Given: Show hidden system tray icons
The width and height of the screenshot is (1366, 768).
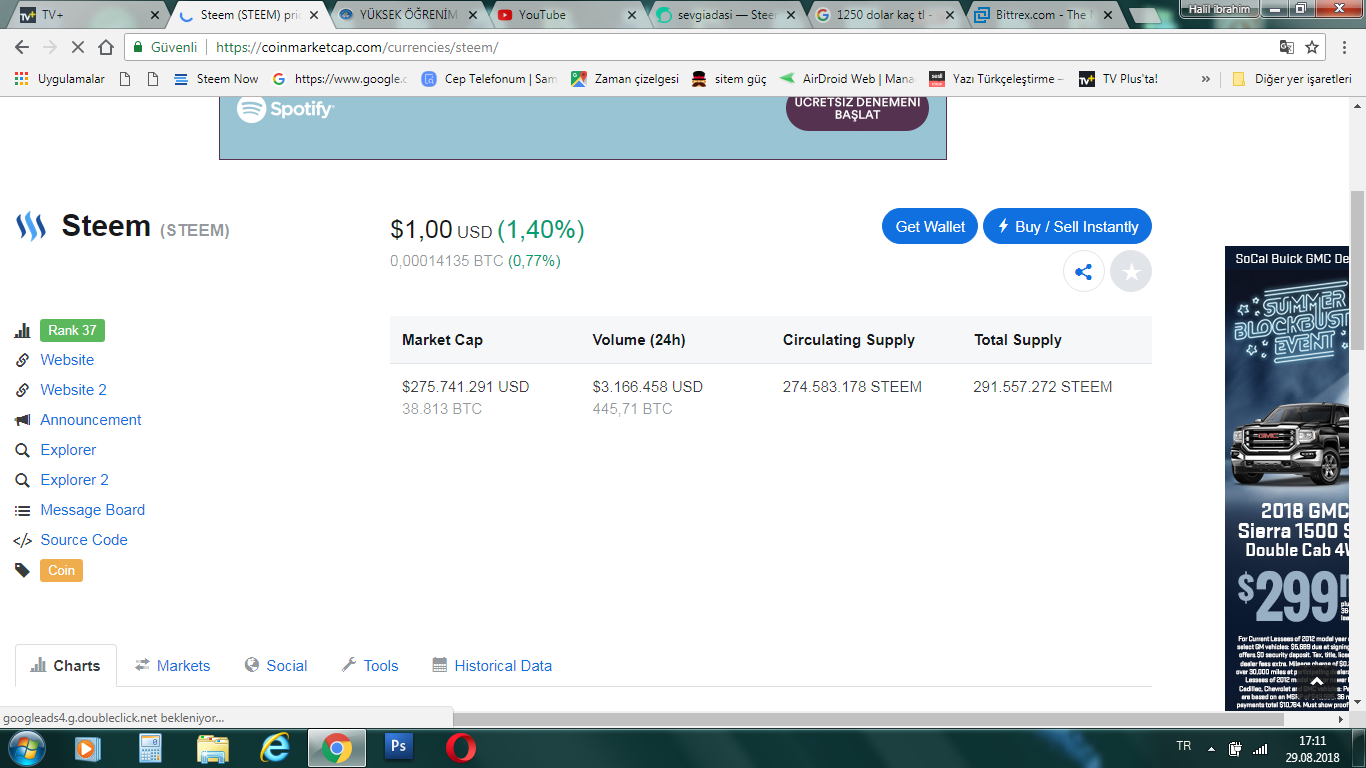Looking at the screenshot, I should pos(1212,748).
